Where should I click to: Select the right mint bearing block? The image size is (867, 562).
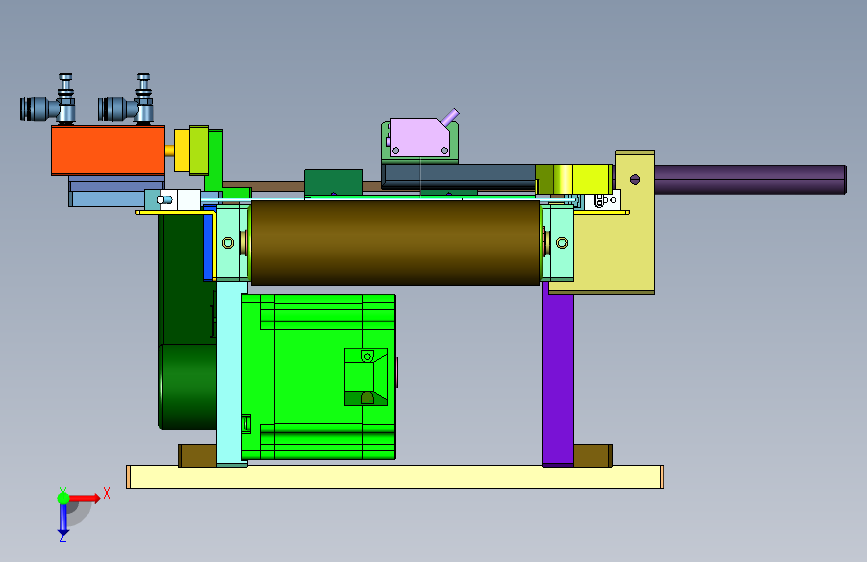[557, 243]
